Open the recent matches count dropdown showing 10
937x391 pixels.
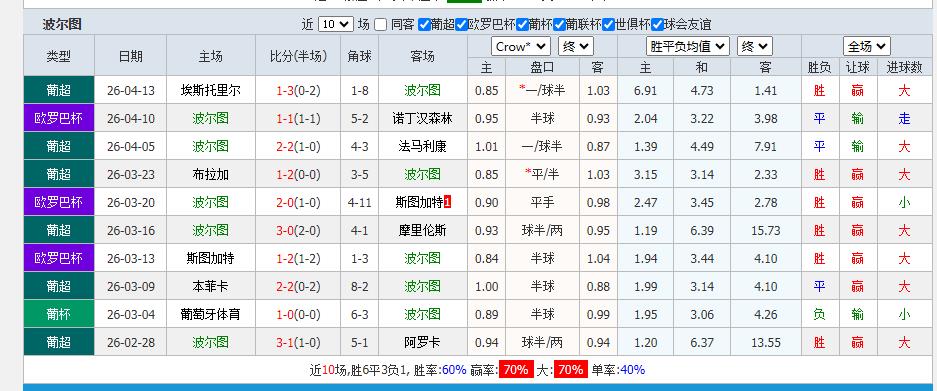pyautogui.click(x=336, y=25)
